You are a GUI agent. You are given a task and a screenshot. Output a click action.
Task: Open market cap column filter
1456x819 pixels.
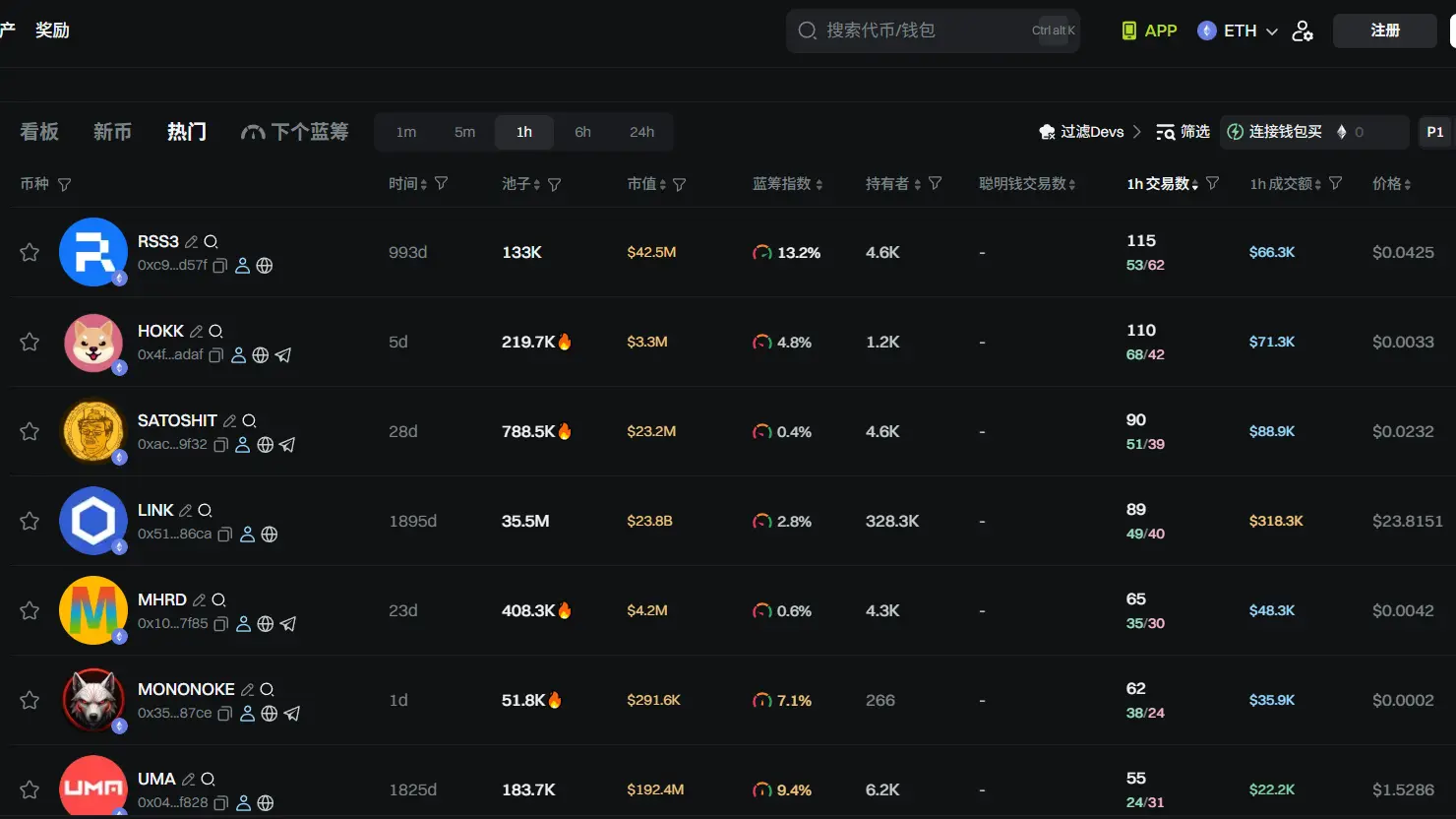tap(680, 184)
